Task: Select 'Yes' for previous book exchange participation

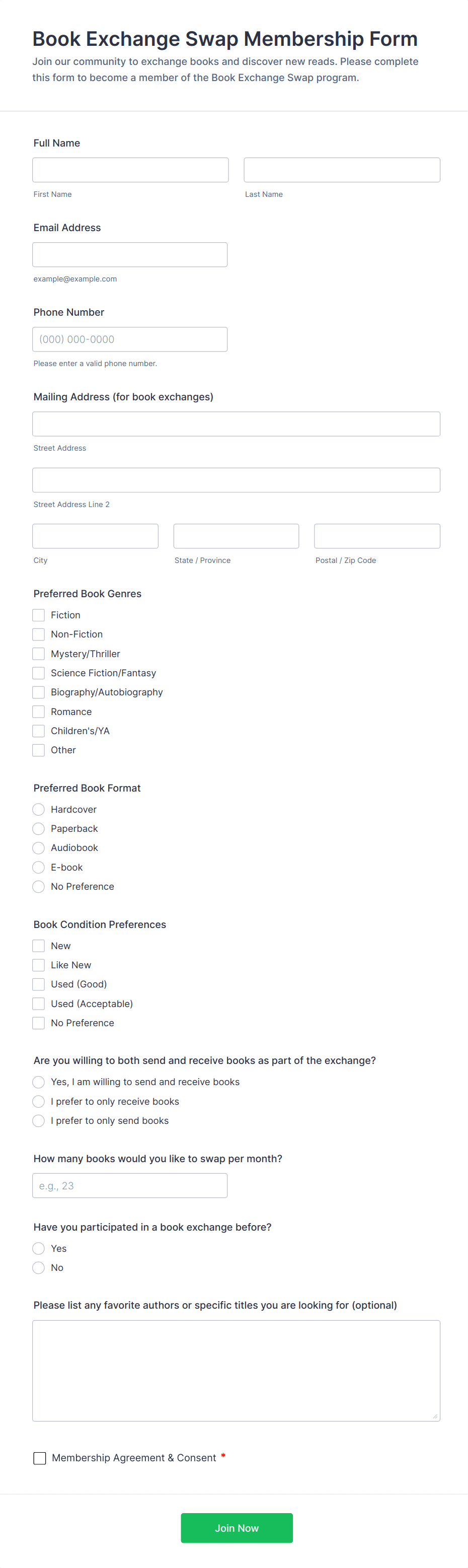Action: click(38, 1248)
